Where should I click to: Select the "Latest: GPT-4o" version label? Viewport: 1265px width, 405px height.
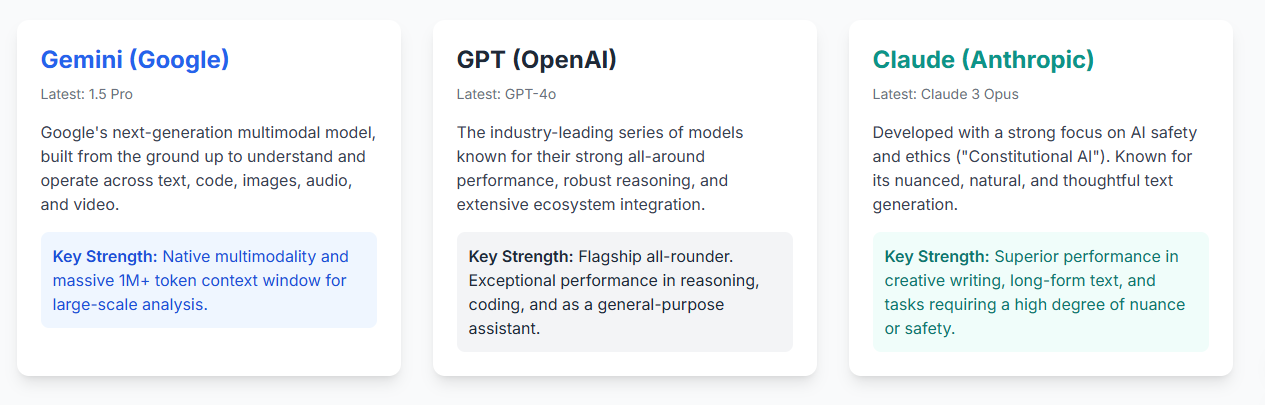506,94
